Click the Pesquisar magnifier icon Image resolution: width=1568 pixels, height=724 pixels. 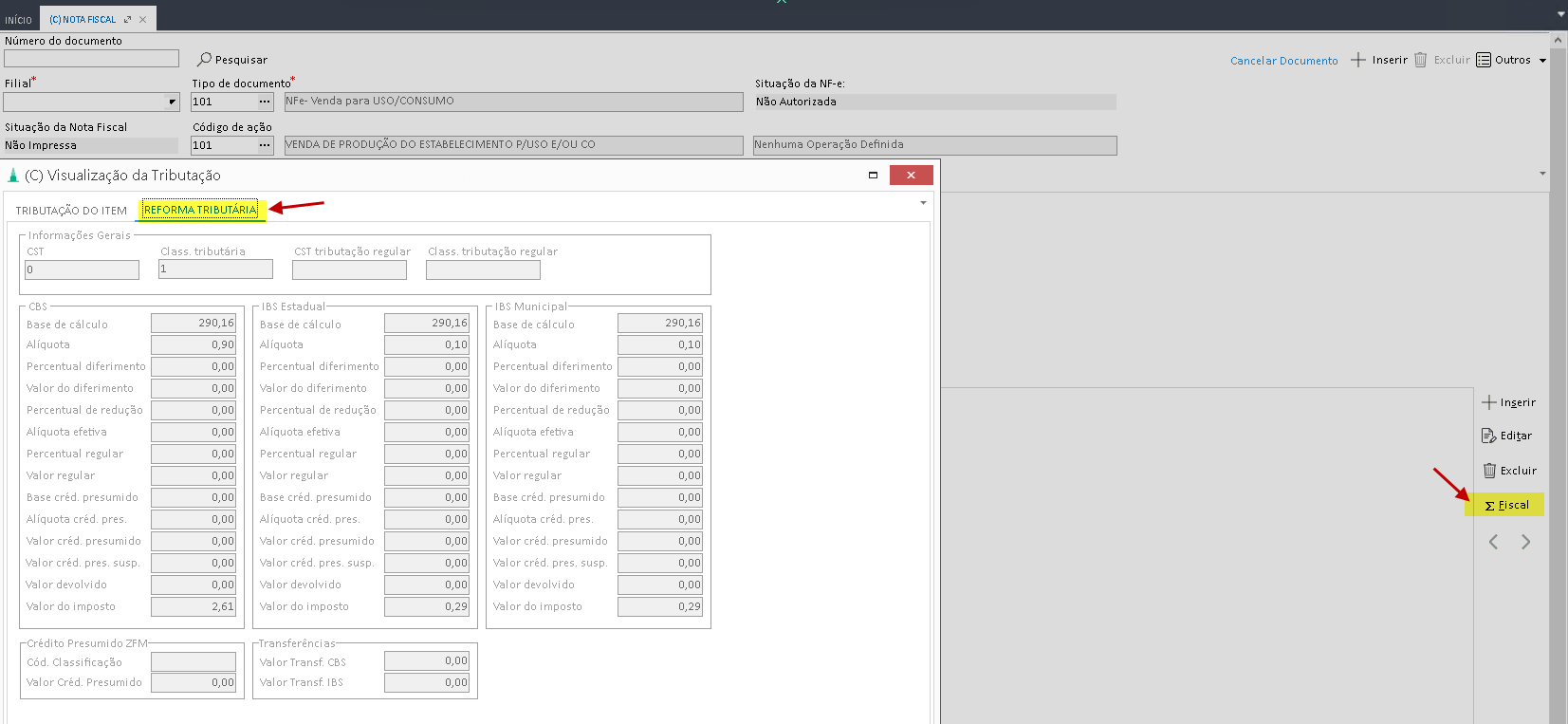coord(204,59)
